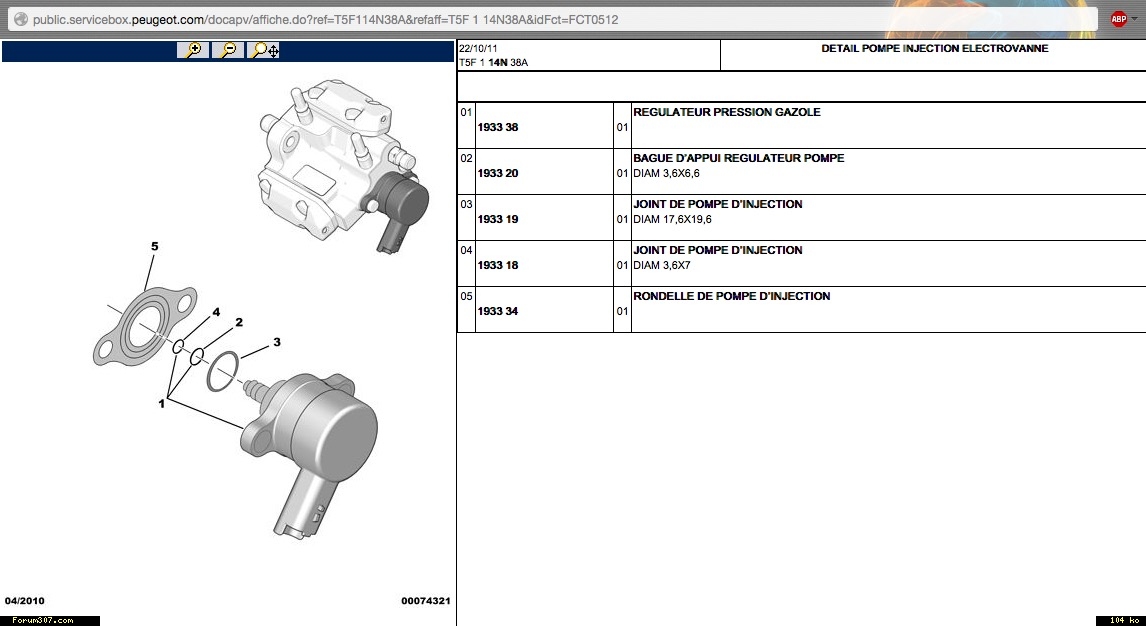
Task: Click callout number 1 on diagram
Action: [162, 403]
